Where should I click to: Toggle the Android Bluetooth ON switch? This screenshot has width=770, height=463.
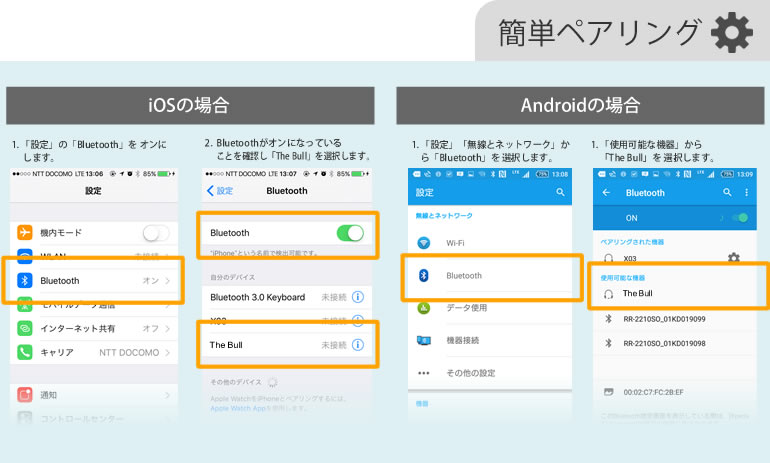pos(740,218)
